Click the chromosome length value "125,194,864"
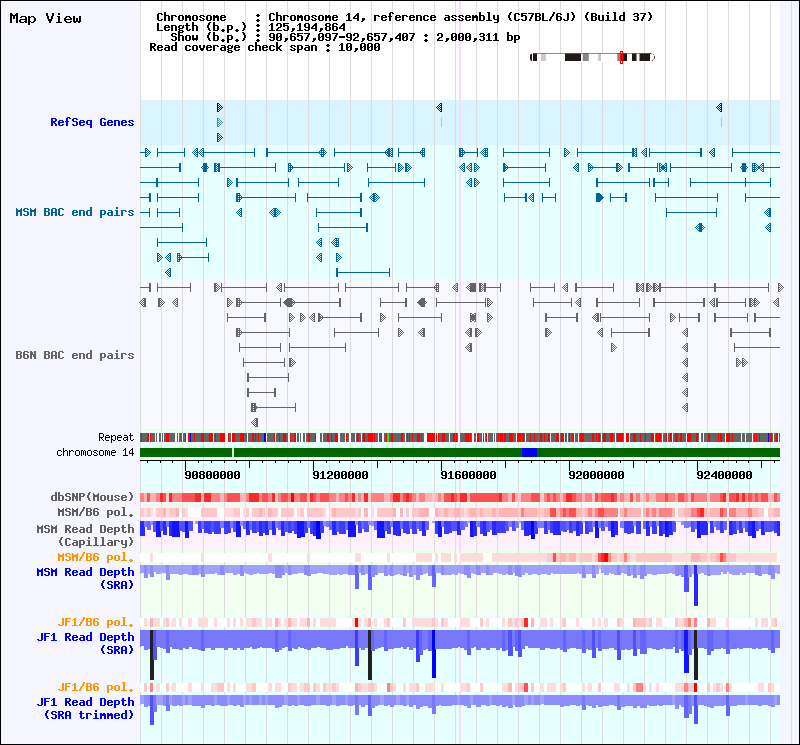The height and width of the screenshot is (745, 800). pos(307,28)
